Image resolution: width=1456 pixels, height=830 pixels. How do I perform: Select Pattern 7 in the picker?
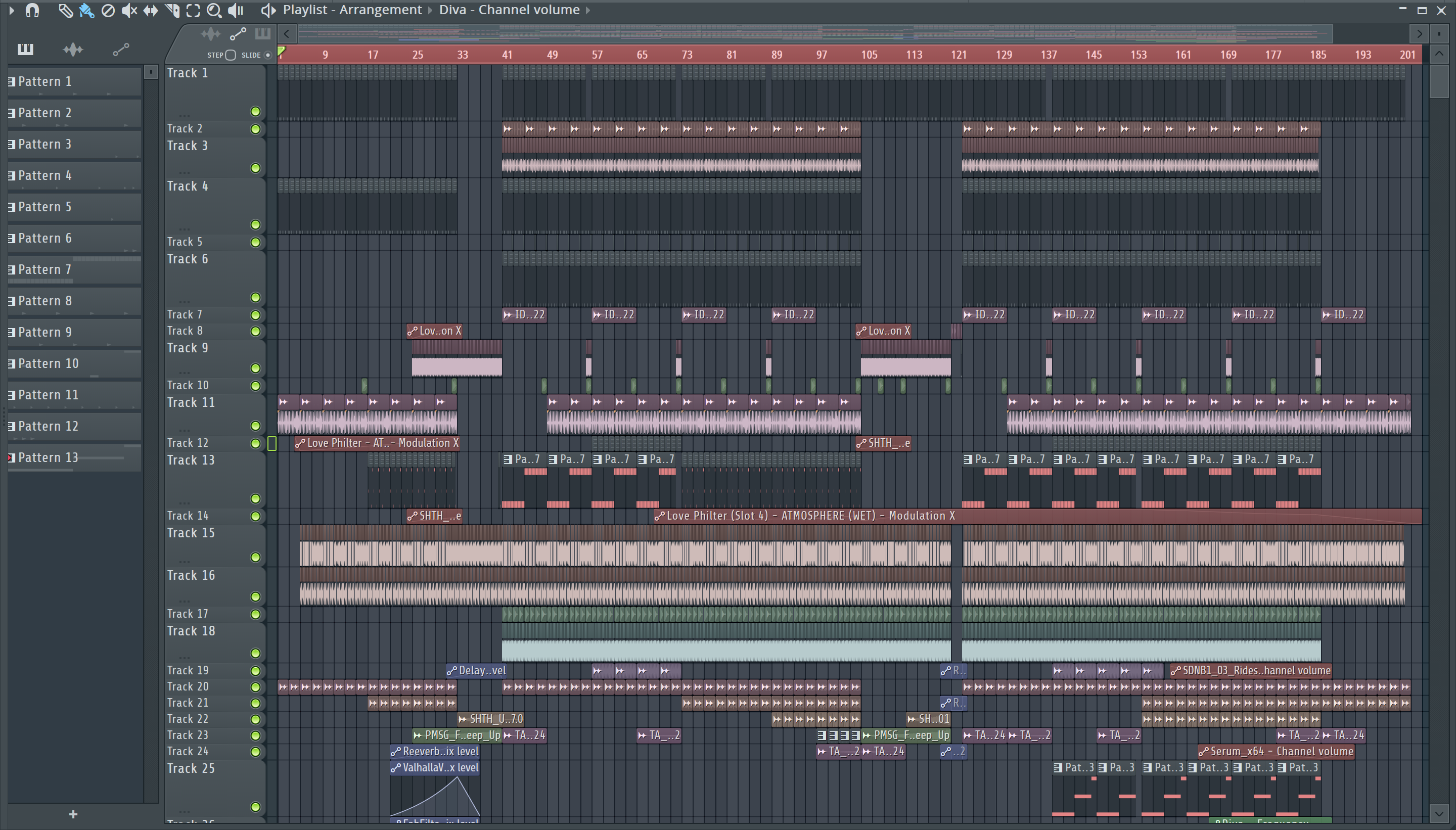(74, 269)
